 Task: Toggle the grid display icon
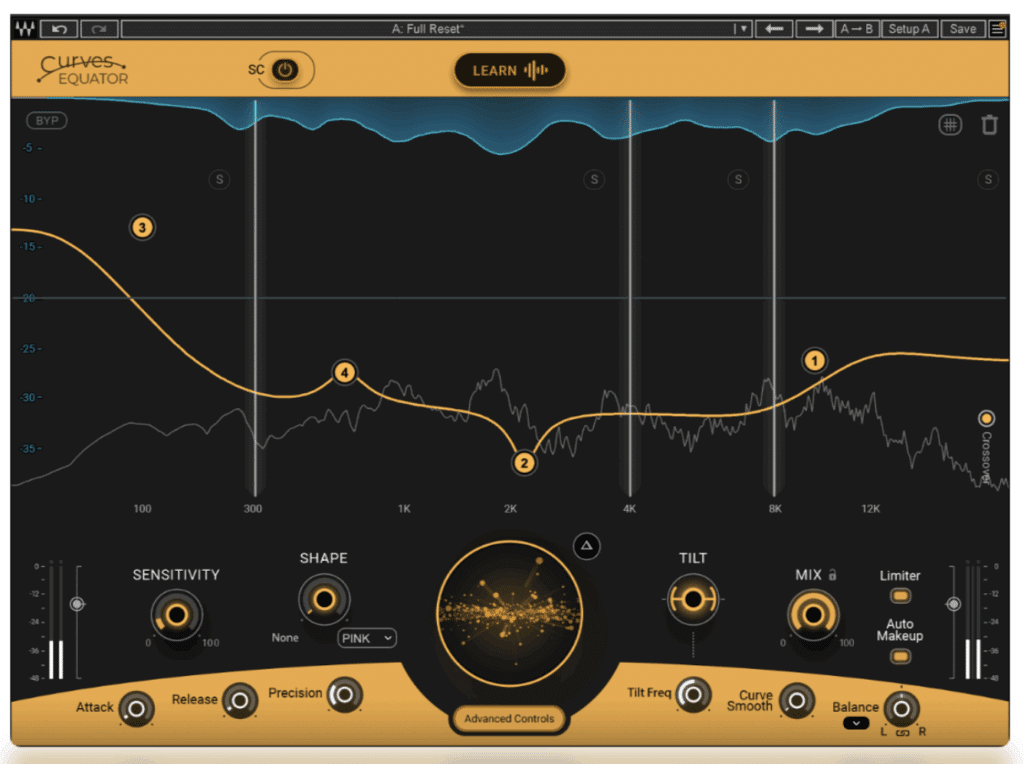pos(950,125)
